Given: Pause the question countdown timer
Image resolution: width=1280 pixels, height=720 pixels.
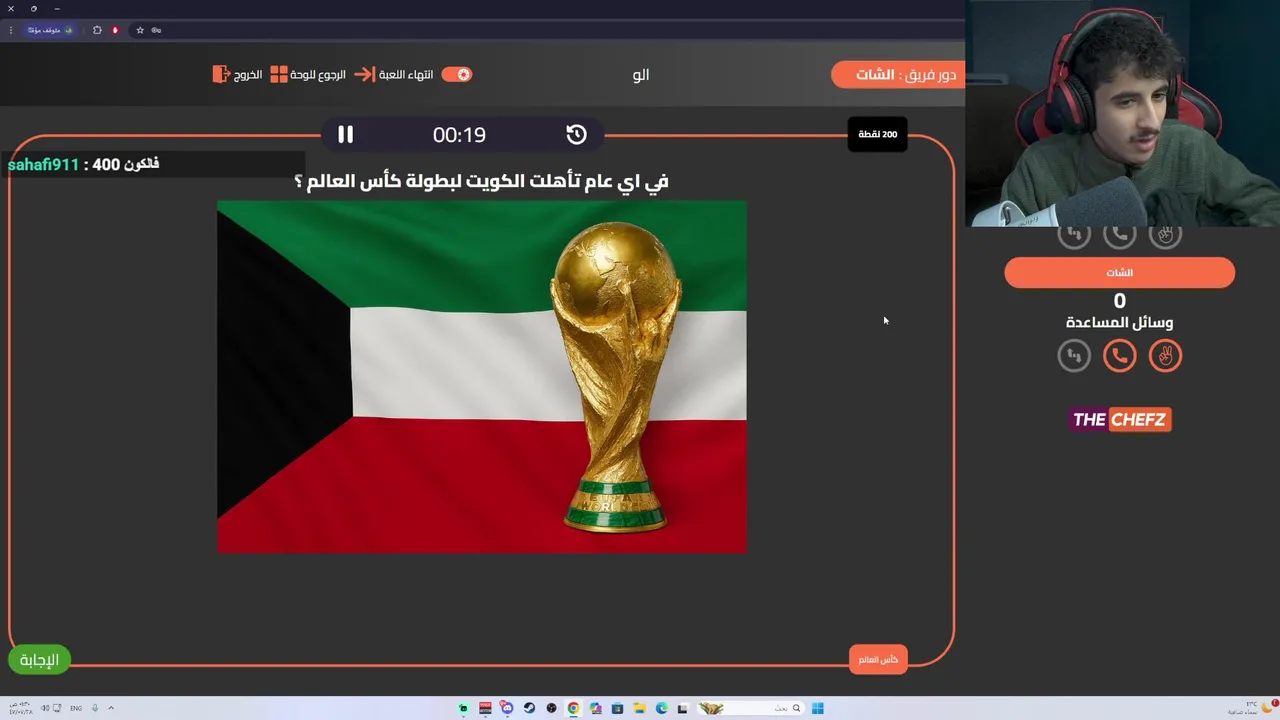Looking at the screenshot, I should coord(345,134).
